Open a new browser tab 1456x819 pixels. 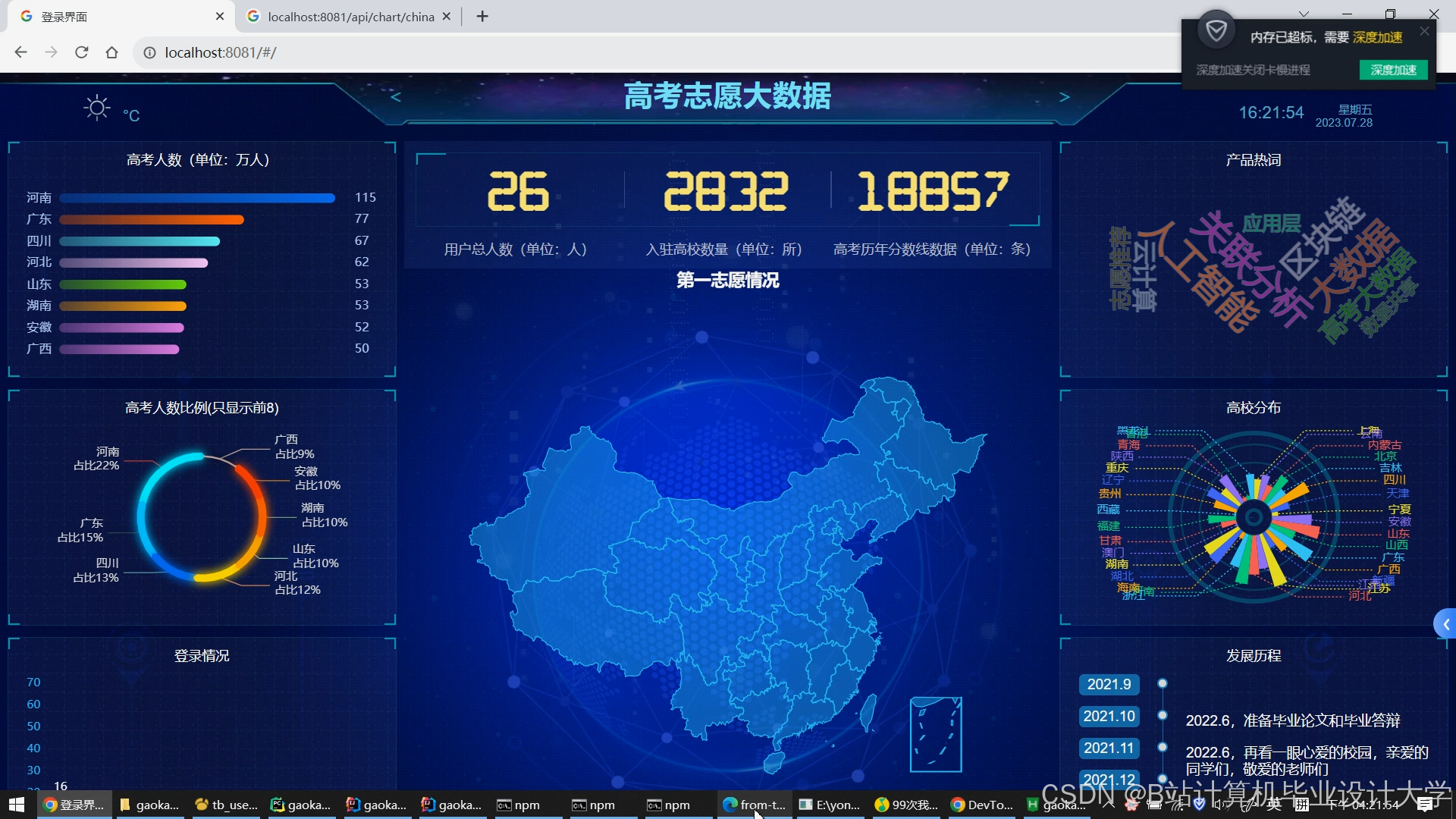point(482,16)
